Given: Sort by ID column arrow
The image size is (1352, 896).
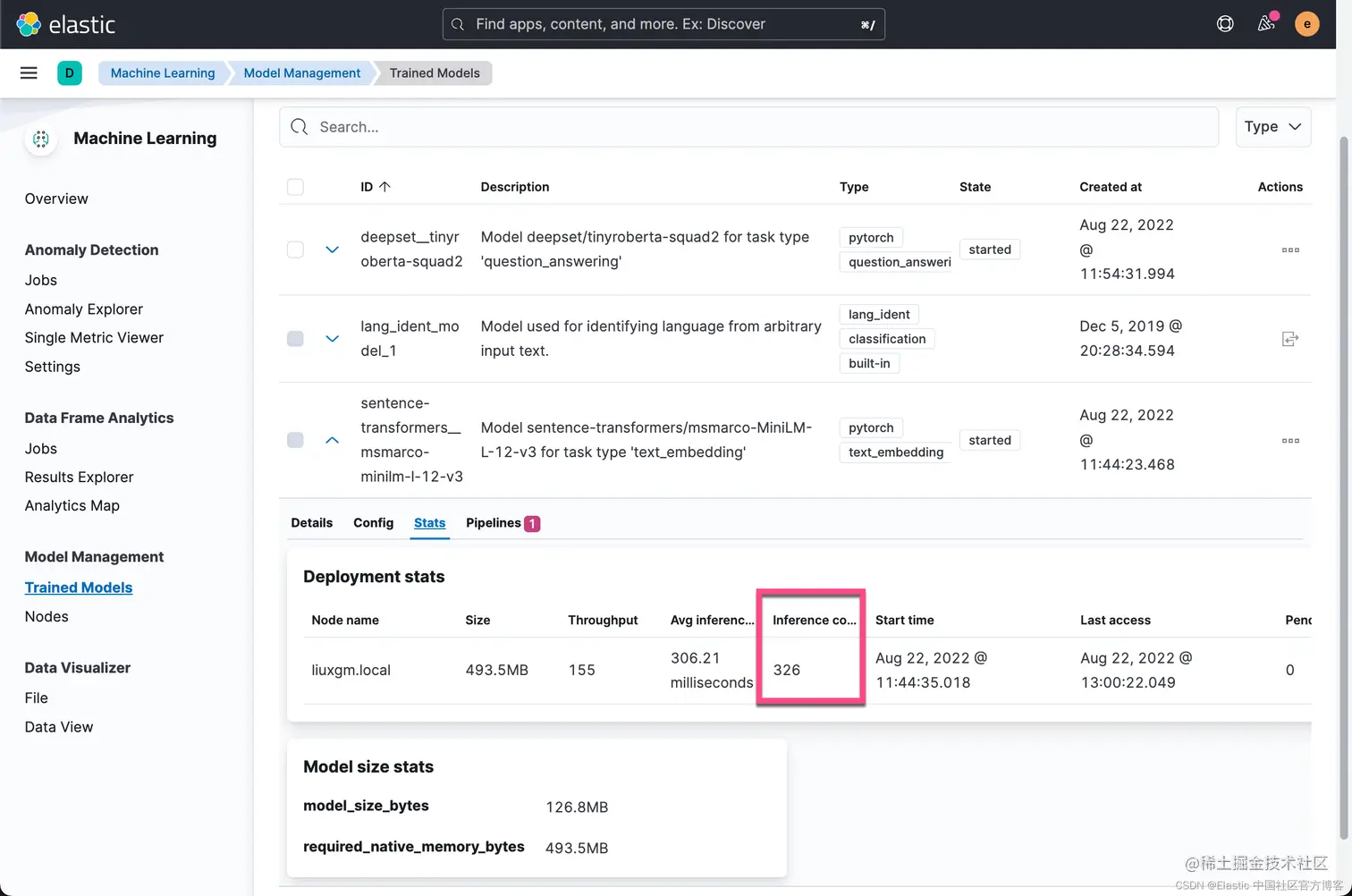Looking at the screenshot, I should pos(385,187).
